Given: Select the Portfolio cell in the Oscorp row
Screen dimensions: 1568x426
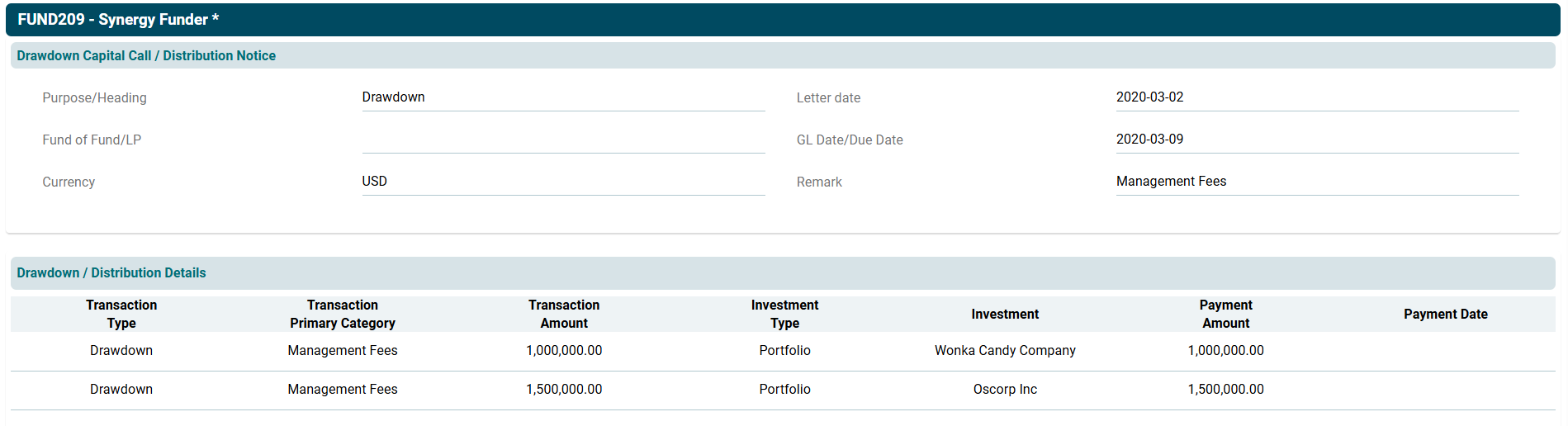Looking at the screenshot, I should [784, 390].
